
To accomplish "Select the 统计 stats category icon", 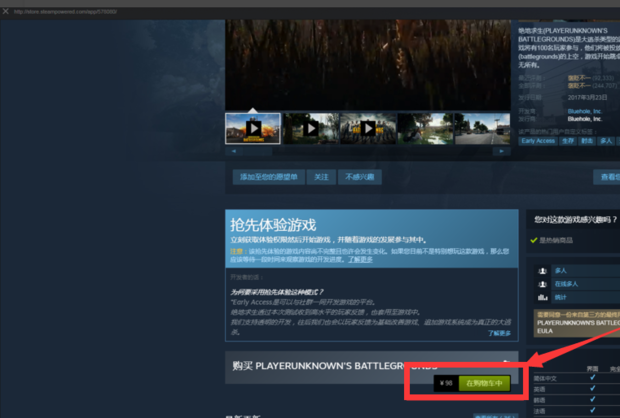I will tap(542, 297).
